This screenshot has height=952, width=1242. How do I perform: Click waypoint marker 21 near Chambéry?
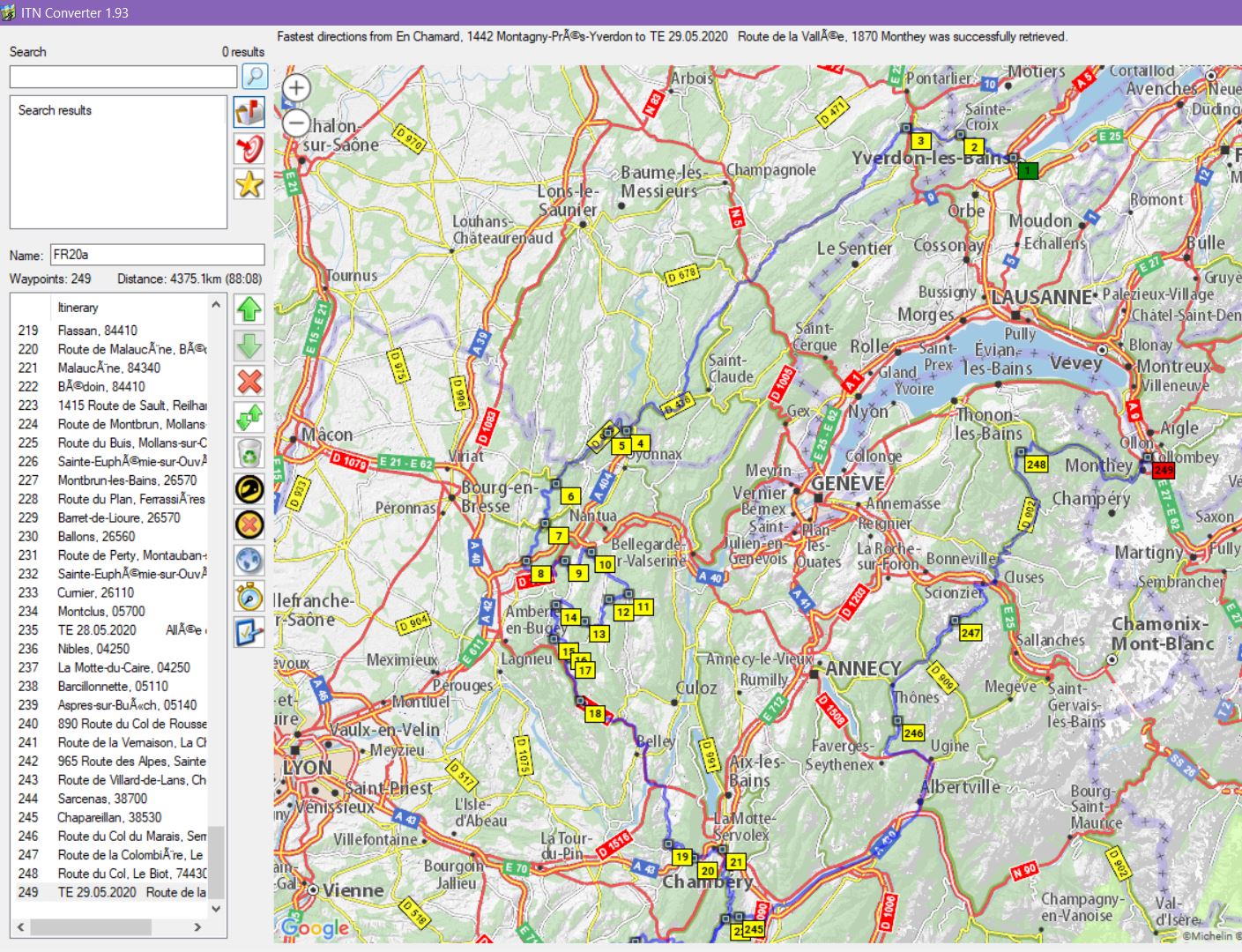pos(736,861)
